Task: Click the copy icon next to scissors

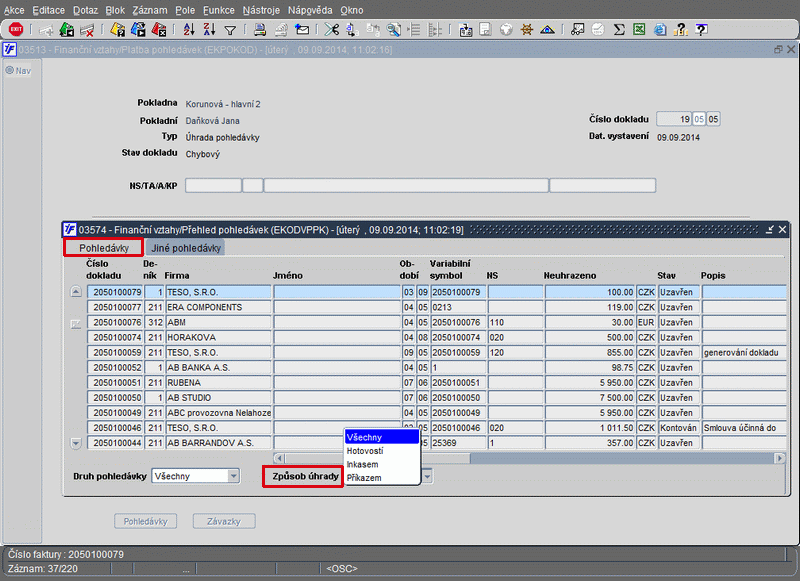Action: coord(352,30)
